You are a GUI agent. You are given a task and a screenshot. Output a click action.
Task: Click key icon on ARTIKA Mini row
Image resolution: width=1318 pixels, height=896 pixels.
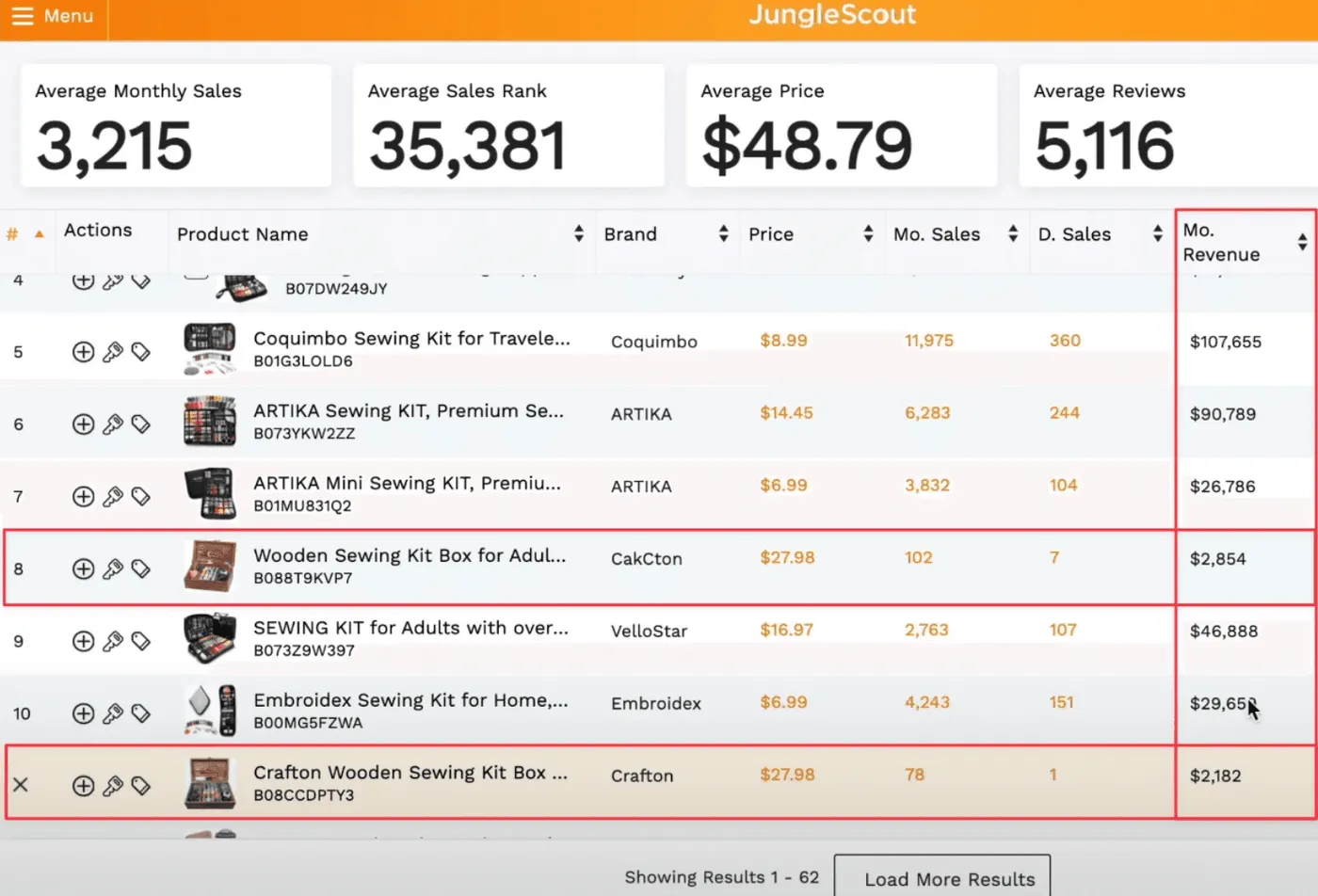point(113,497)
